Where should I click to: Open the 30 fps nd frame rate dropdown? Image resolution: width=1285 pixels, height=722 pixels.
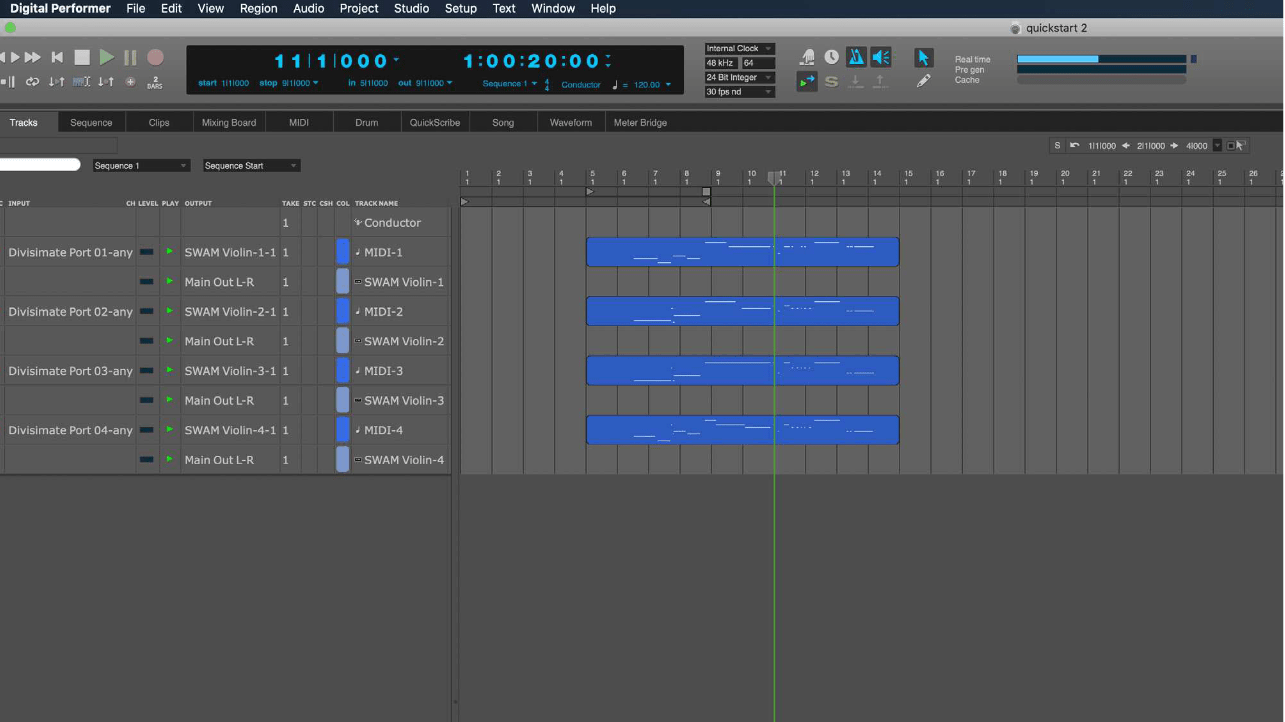(x=739, y=92)
